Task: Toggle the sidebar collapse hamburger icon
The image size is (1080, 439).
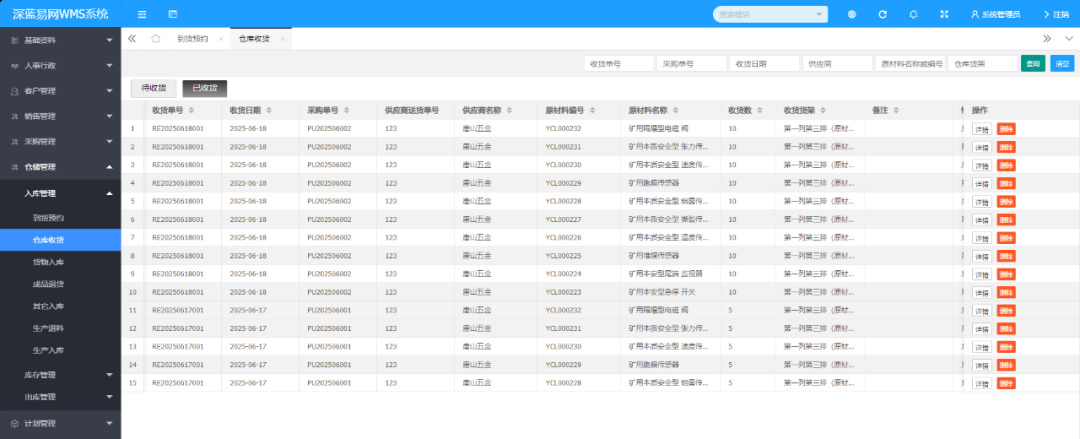Action: pos(142,14)
